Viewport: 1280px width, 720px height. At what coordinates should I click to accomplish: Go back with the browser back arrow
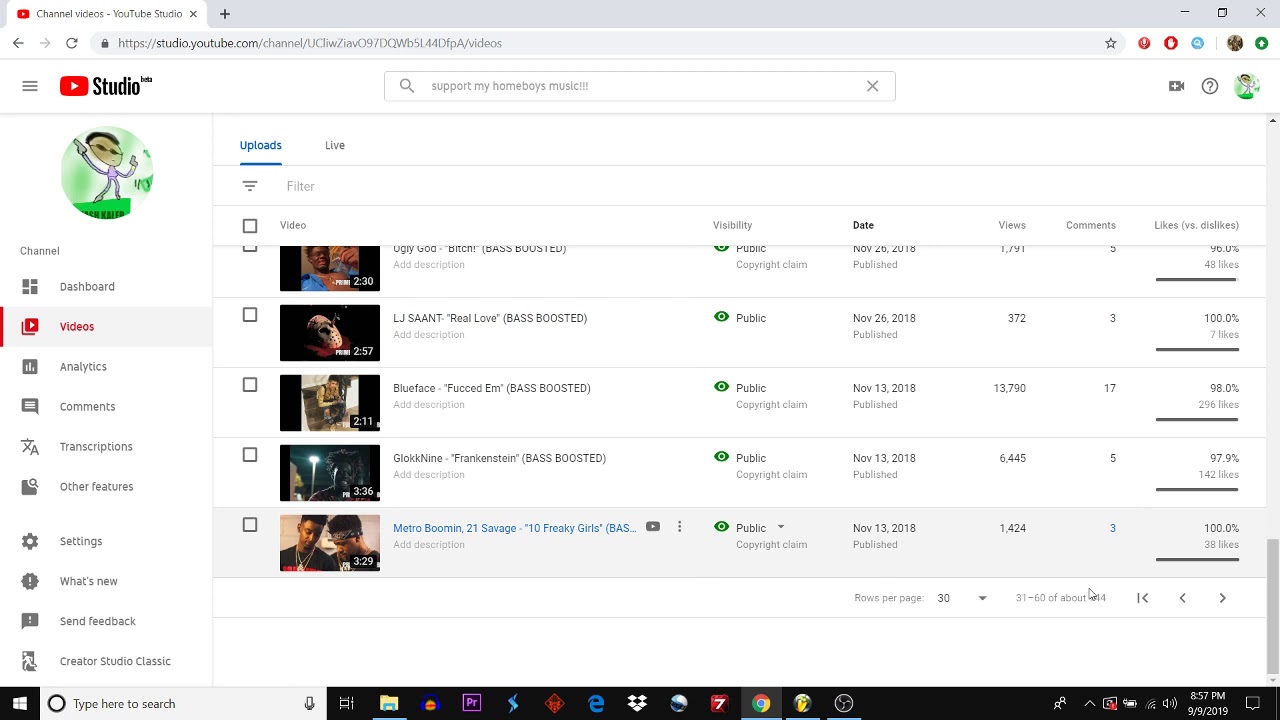[18, 43]
